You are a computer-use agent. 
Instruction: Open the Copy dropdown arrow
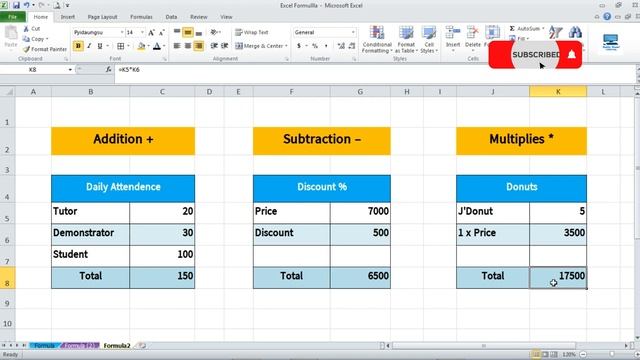tap(47, 39)
